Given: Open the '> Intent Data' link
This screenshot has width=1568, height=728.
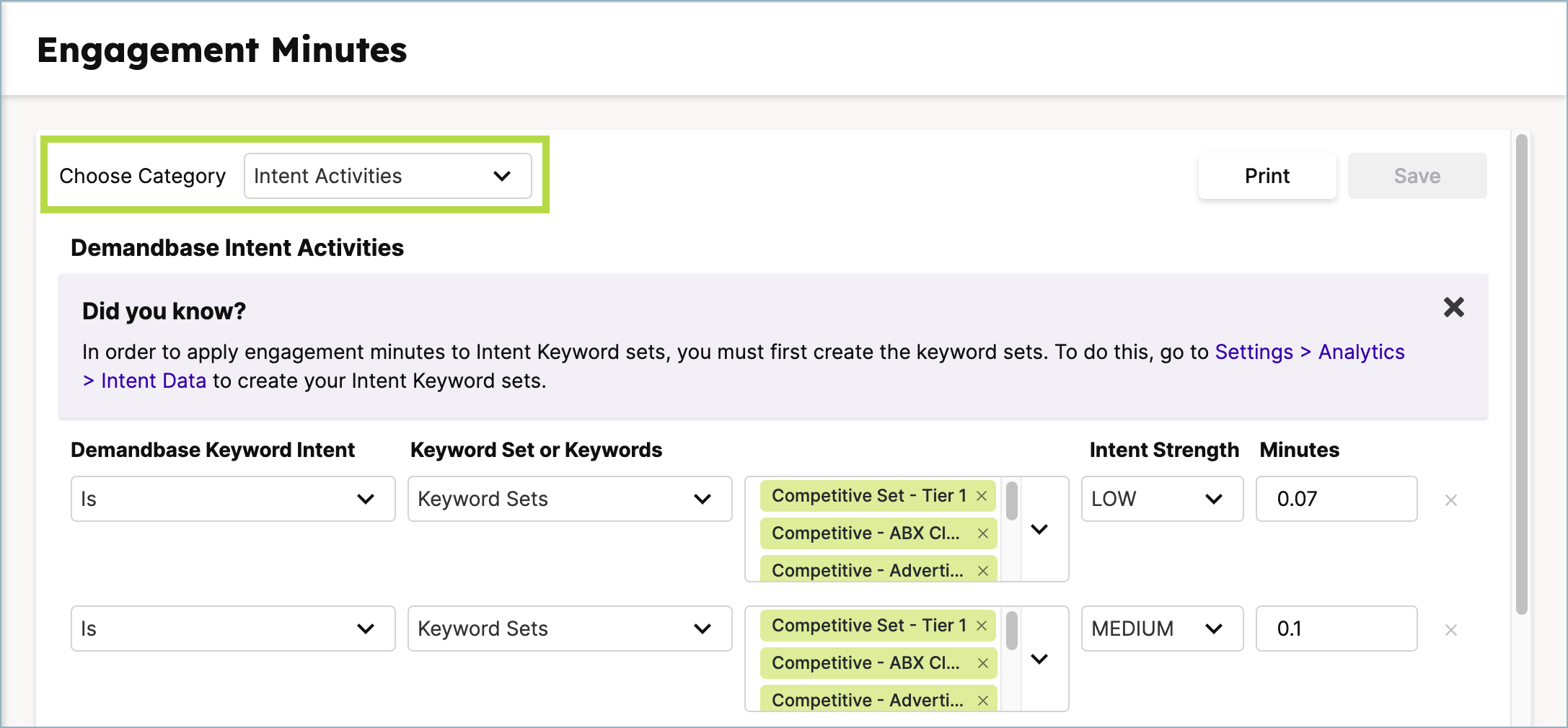Looking at the screenshot, I should pos(144,381).
